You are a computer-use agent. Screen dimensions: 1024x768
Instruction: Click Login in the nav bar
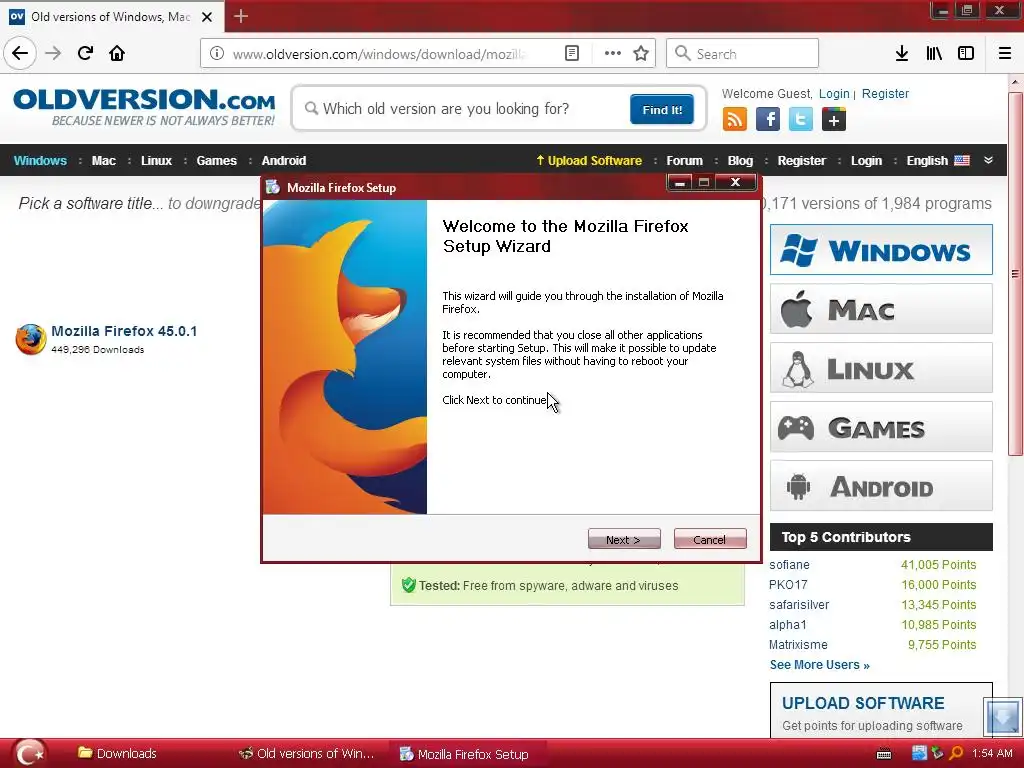[866, 161]
